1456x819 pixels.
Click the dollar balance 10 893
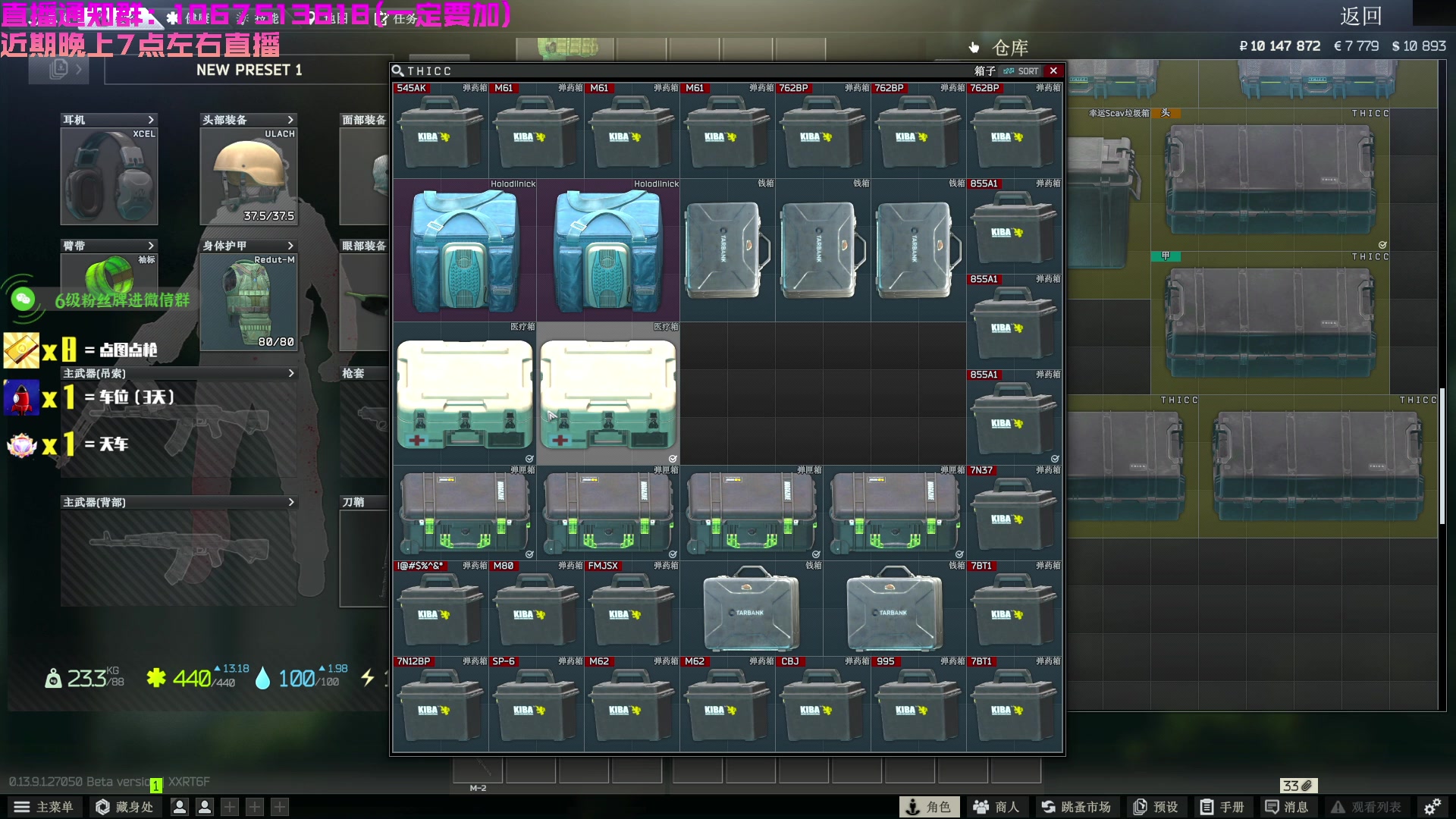[1419, 46]
